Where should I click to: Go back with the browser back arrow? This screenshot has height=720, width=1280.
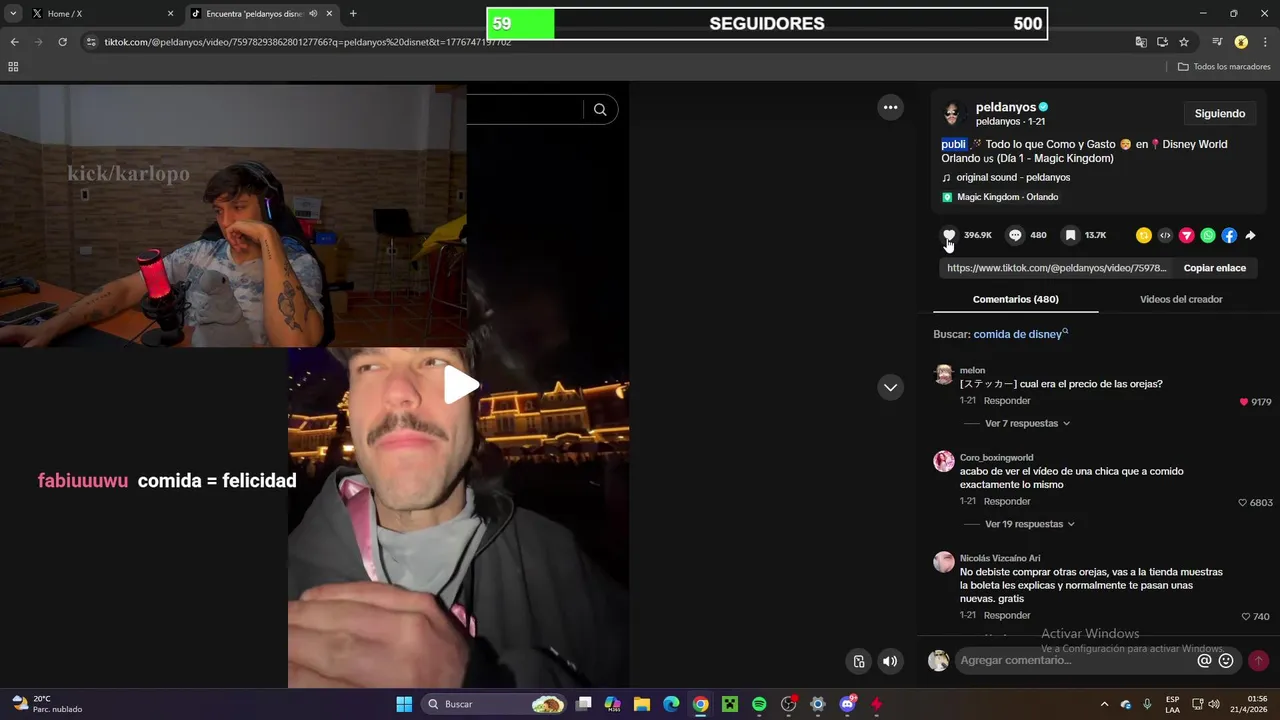(x=14, y=42)
